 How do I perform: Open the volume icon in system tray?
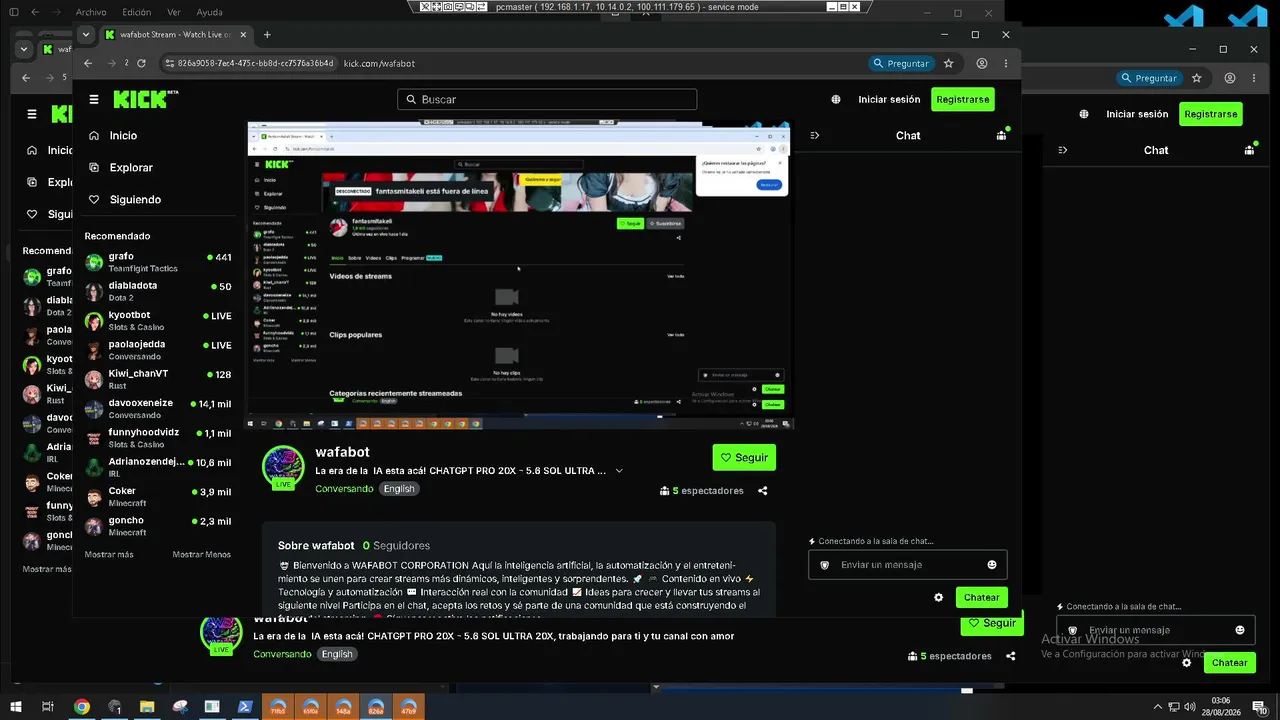click(x=1190, y=707)
